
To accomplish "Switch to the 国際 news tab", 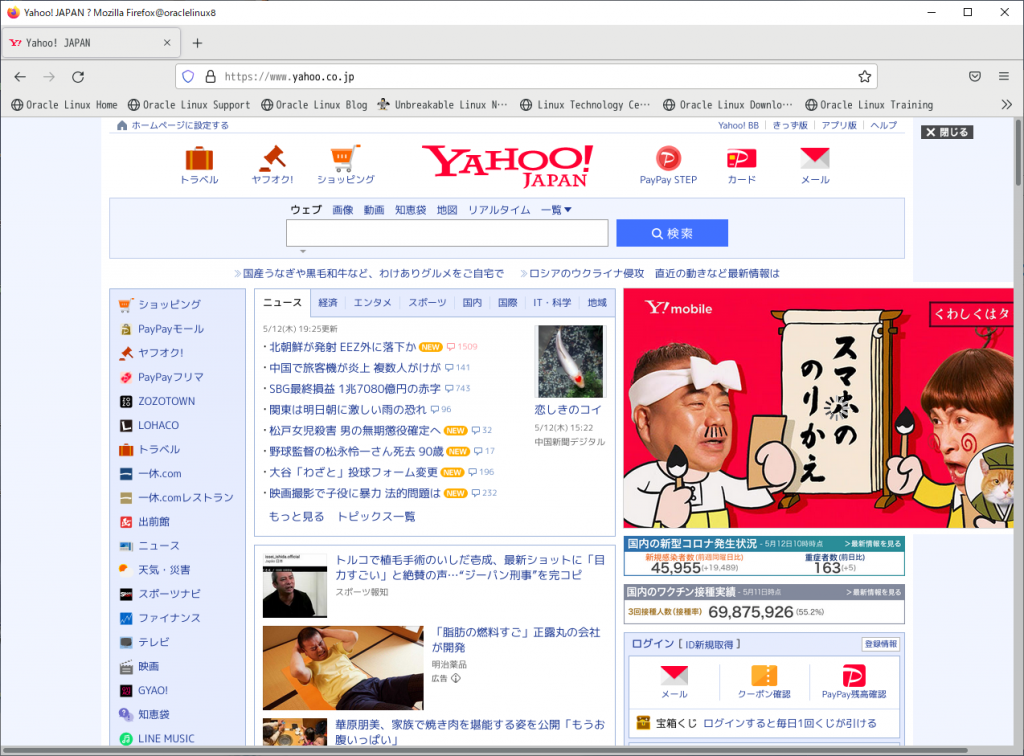I will (507, 302).
